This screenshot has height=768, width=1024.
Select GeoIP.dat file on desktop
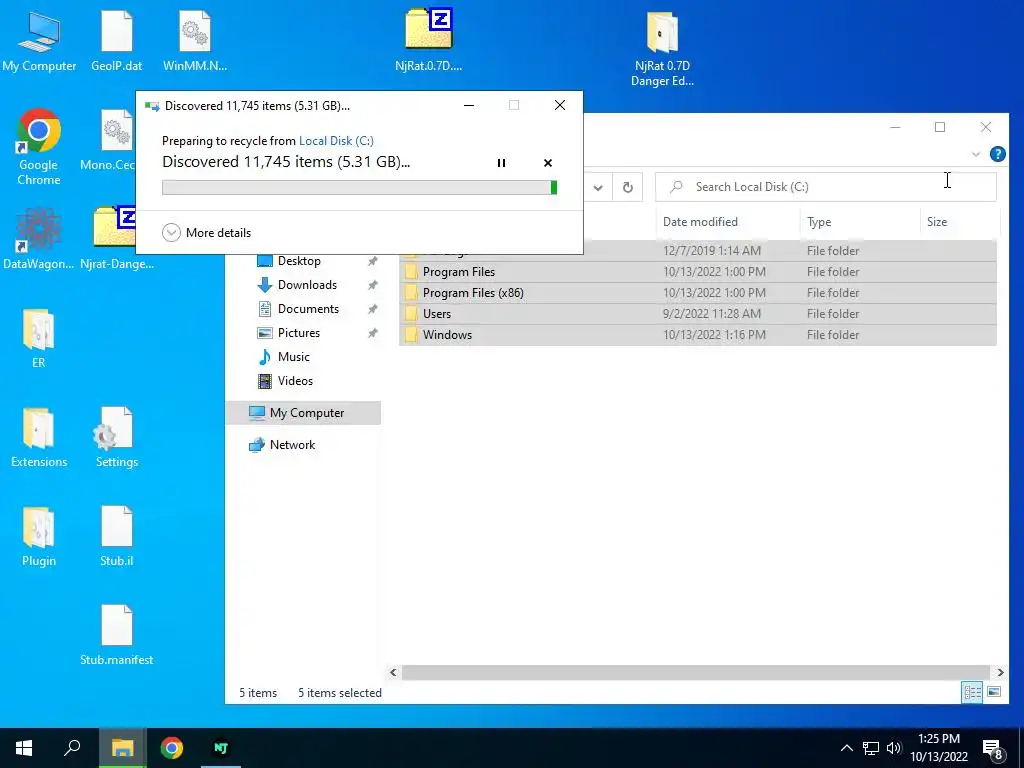117,42
